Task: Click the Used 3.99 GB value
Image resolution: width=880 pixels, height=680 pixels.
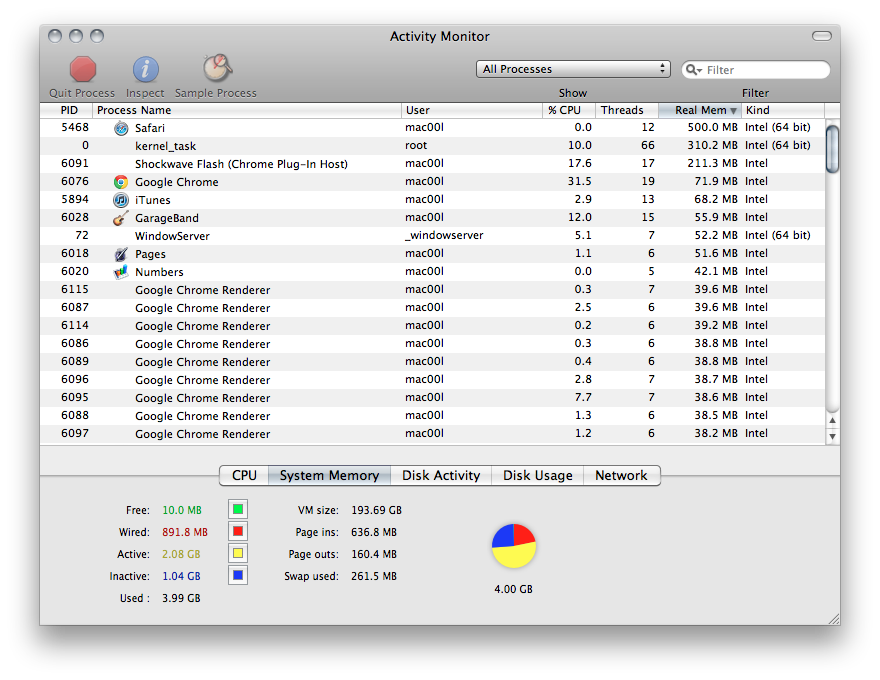Action: pos(181,598)
